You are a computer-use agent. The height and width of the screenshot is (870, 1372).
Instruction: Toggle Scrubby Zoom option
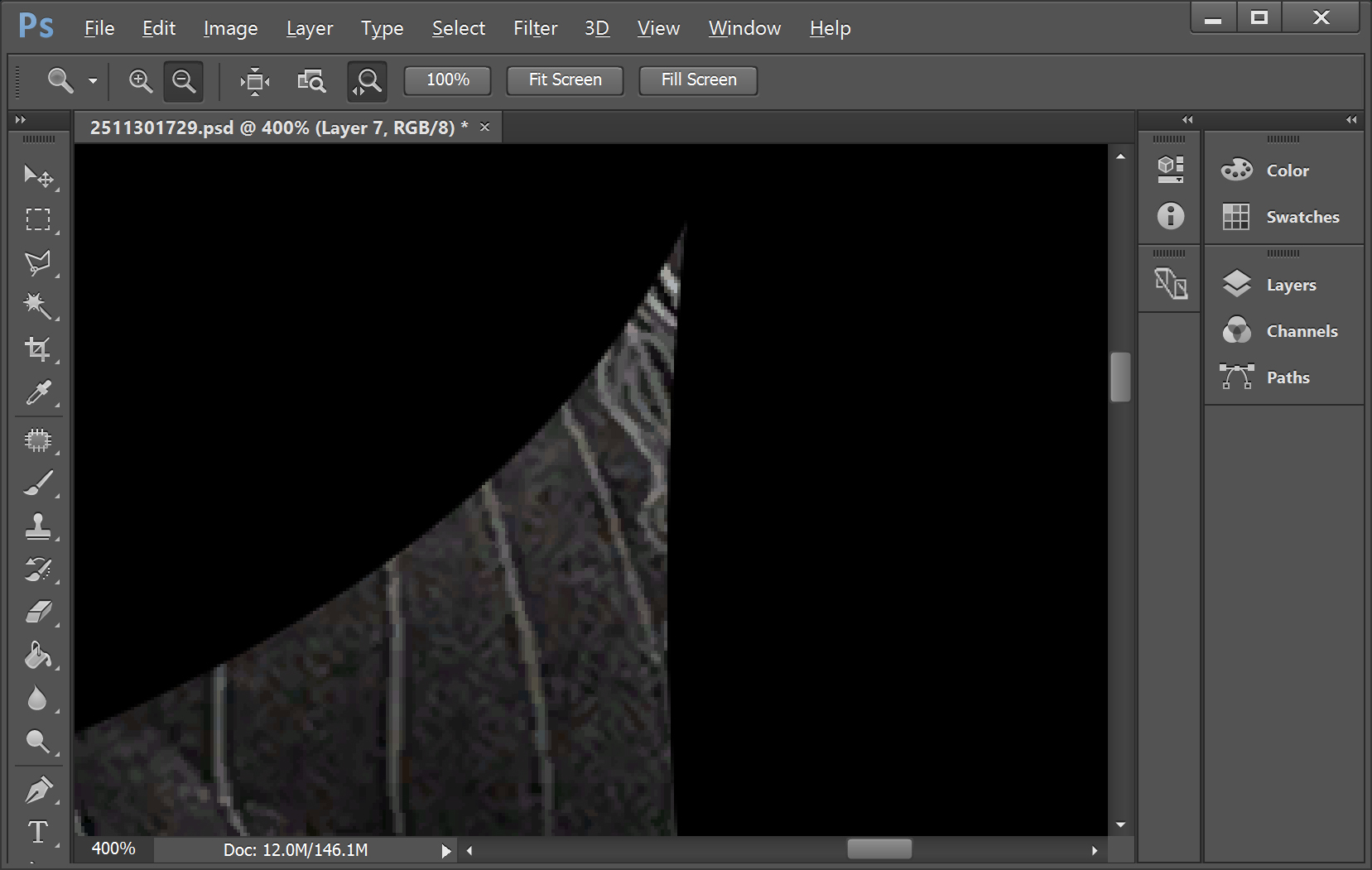point(367,80)
